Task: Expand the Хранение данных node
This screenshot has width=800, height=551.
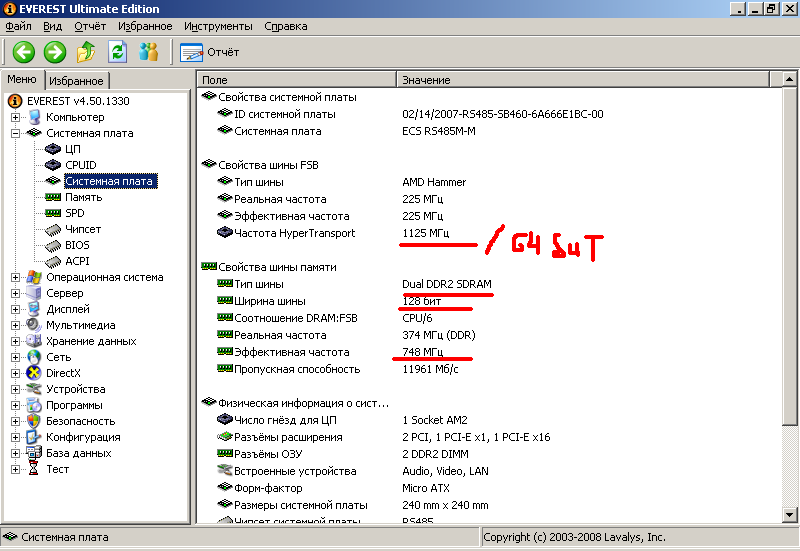Action: 15,341
